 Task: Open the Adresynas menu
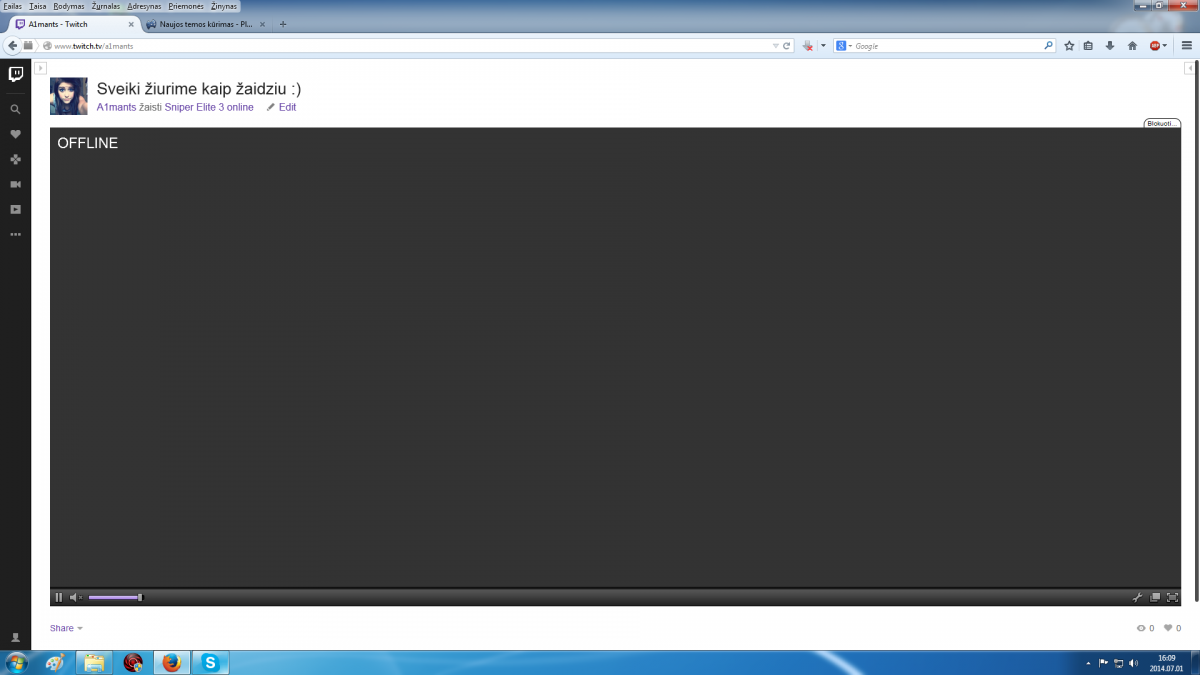145,6
